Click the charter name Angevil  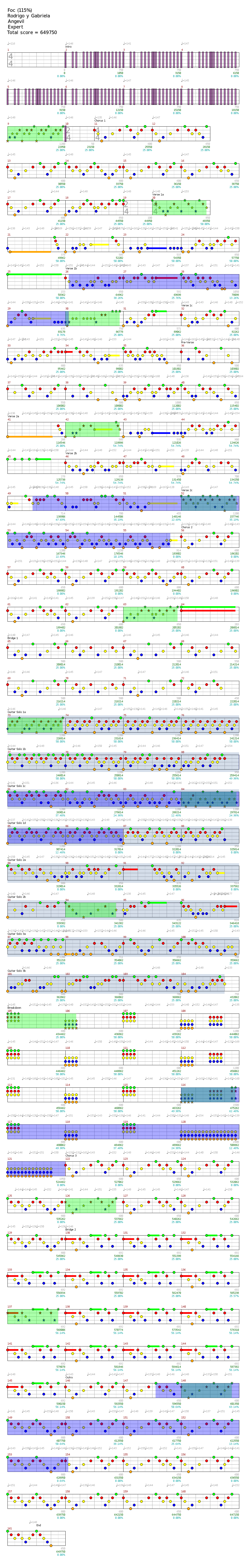tap(16, 21)
